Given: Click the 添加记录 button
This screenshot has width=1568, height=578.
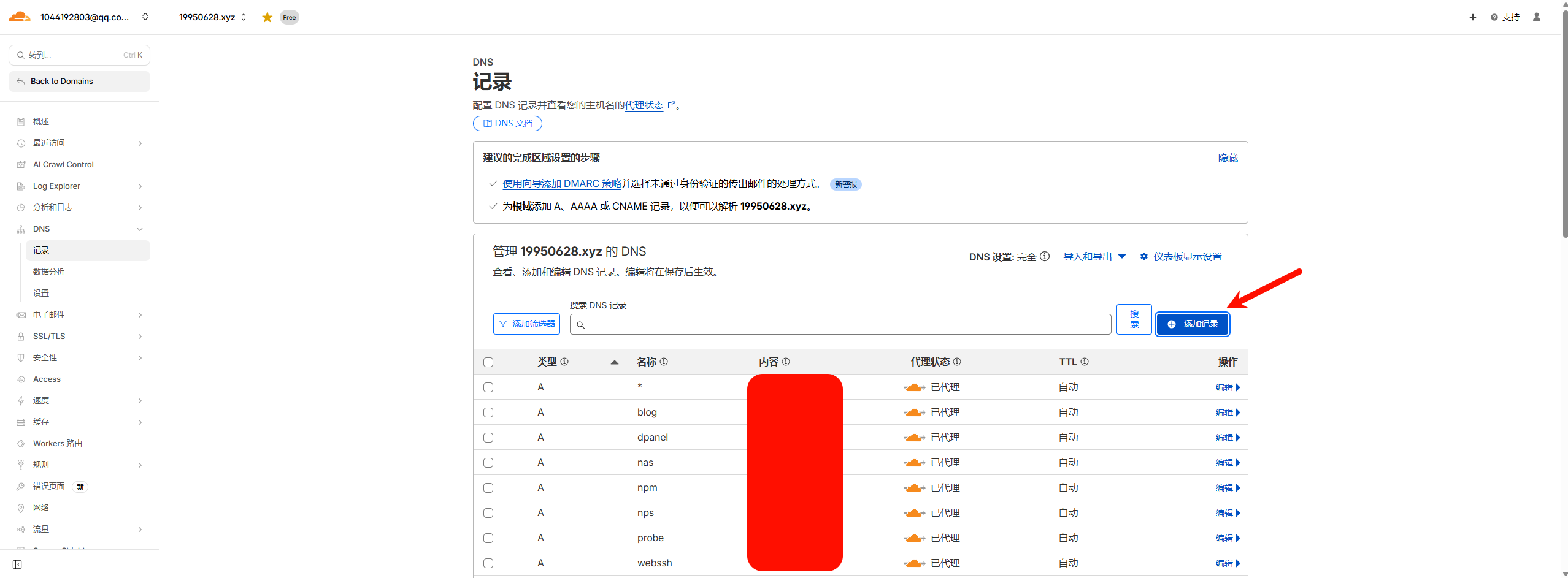Looking at the screenshot, I should coord(1191,324).
